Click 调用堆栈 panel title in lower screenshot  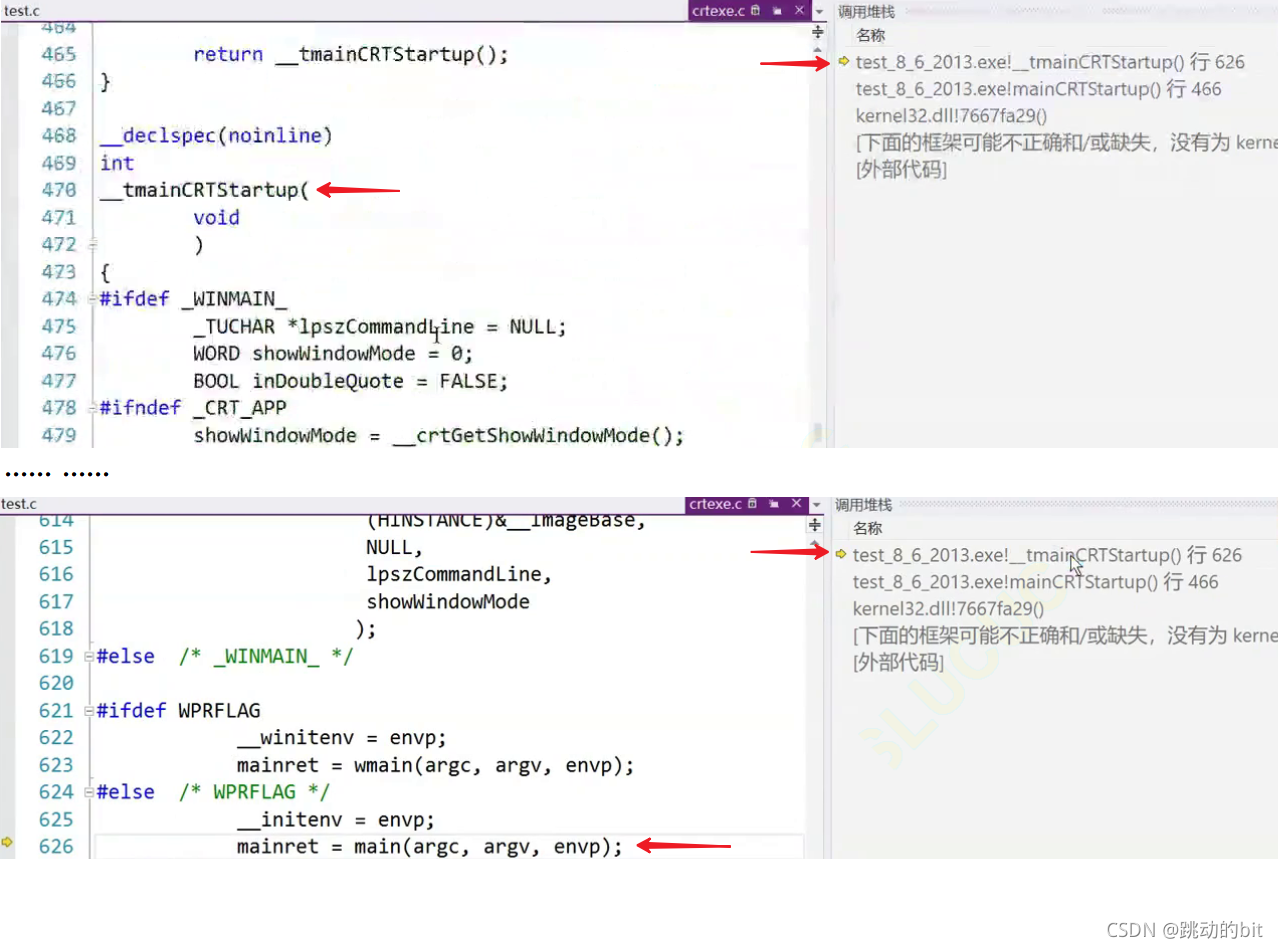tap(863, 505)
